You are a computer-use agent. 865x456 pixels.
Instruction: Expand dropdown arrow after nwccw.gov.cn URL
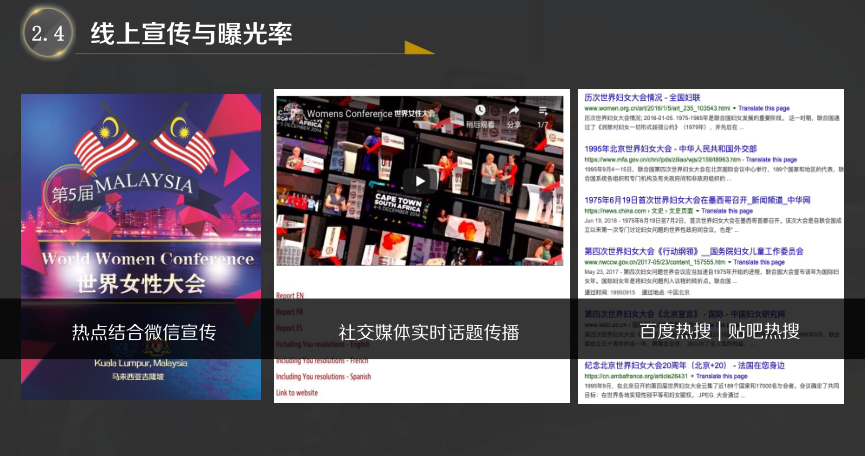(x=729, y=262)
